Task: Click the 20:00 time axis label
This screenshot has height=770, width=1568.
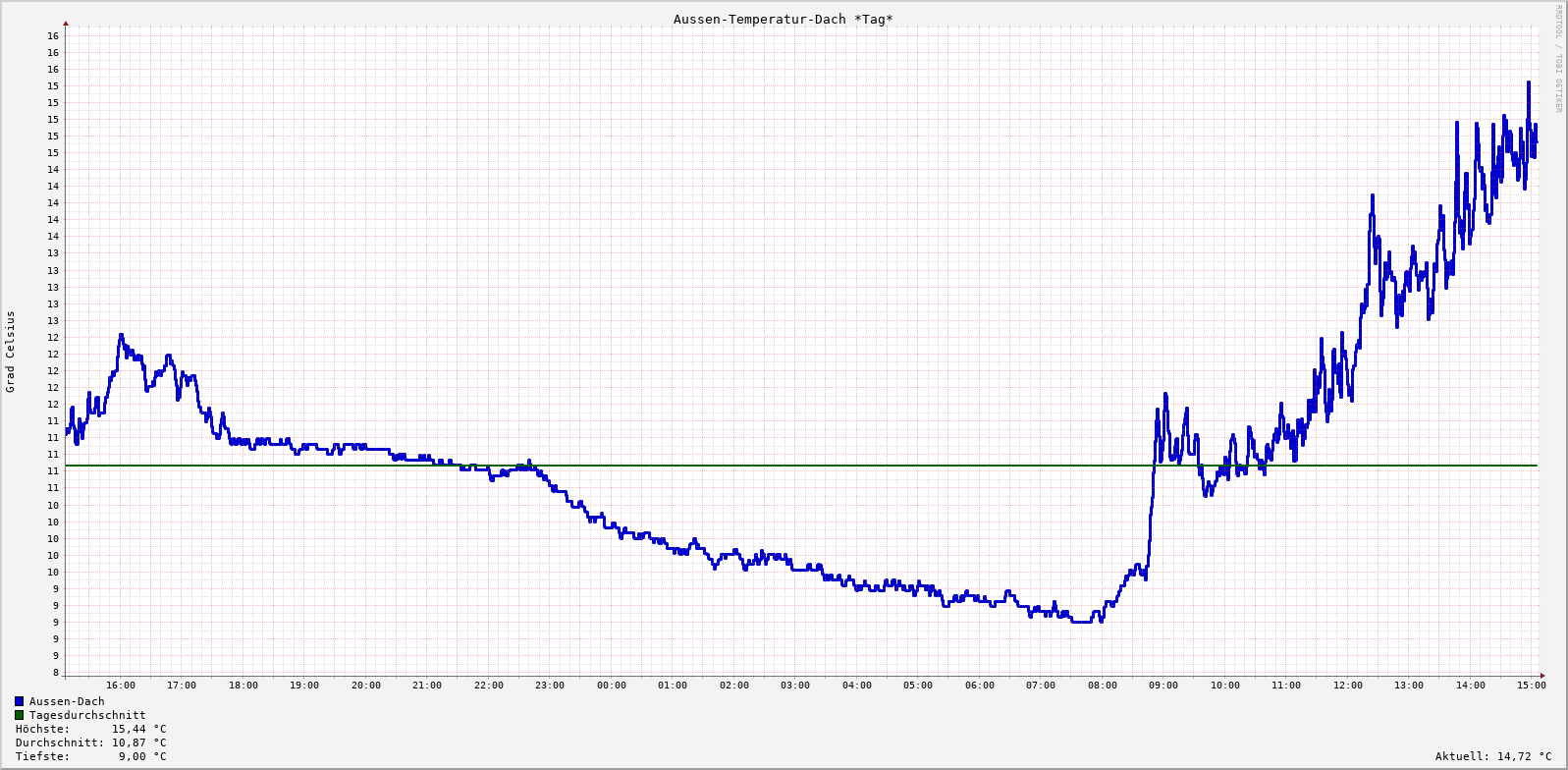Action: 366,686
